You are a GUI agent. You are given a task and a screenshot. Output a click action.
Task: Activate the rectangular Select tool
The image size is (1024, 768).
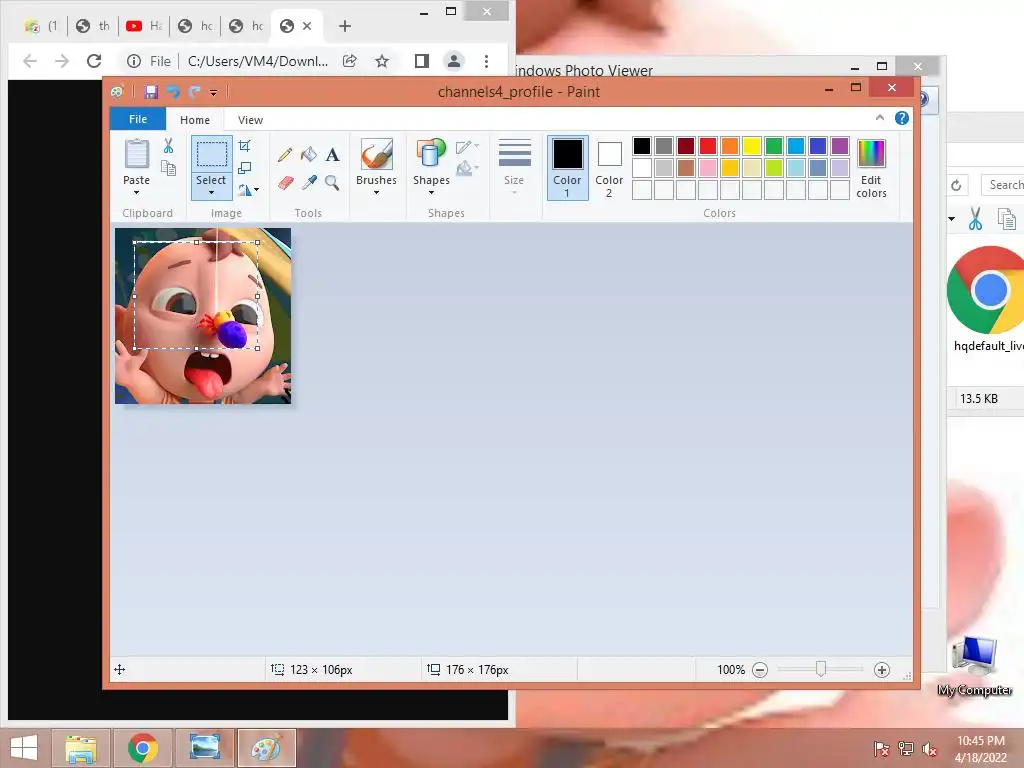pyautogui.click(x=212, y=155)
